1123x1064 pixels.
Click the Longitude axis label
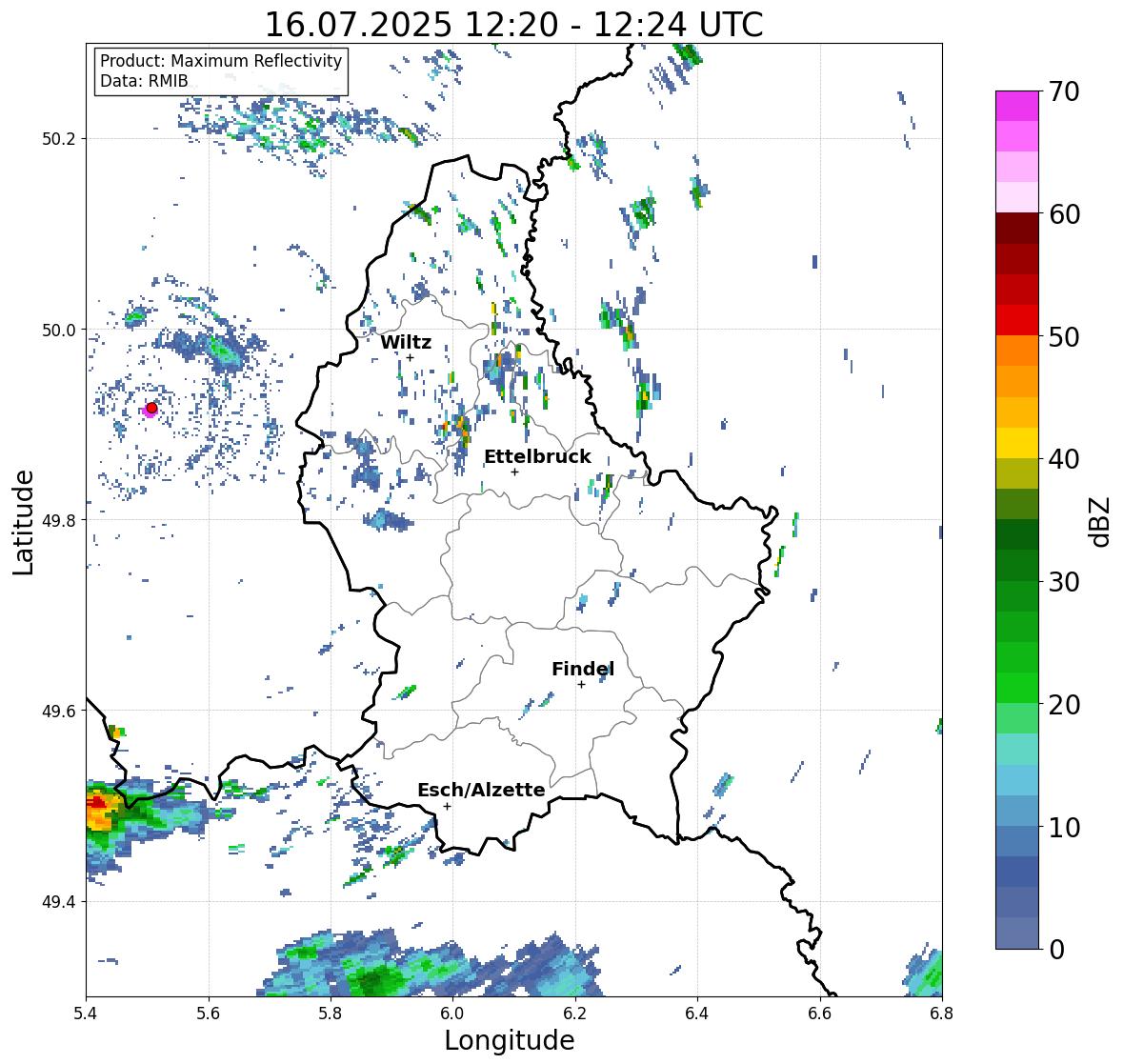pyautogui.click(x=510, y=1040)
